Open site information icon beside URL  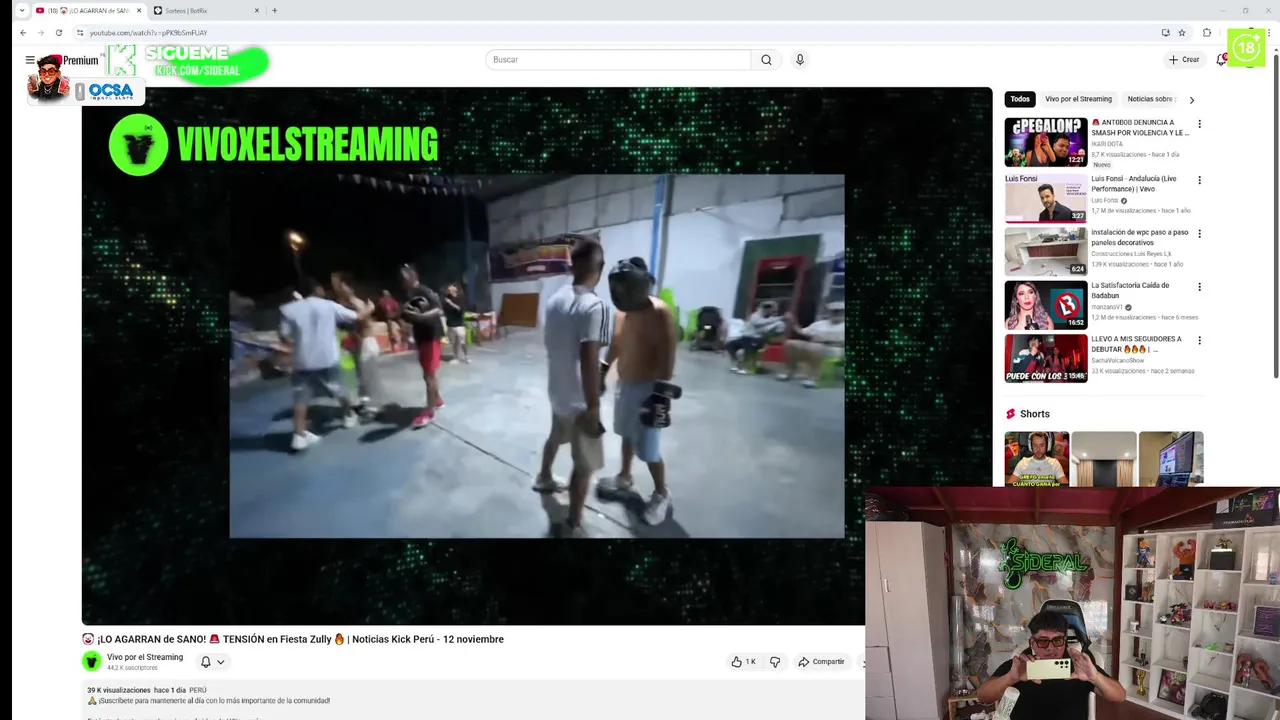point(80,33)
